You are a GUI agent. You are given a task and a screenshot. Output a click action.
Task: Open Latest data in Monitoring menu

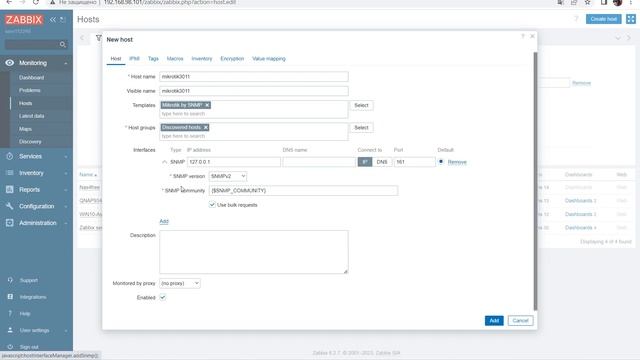point(31,116)
